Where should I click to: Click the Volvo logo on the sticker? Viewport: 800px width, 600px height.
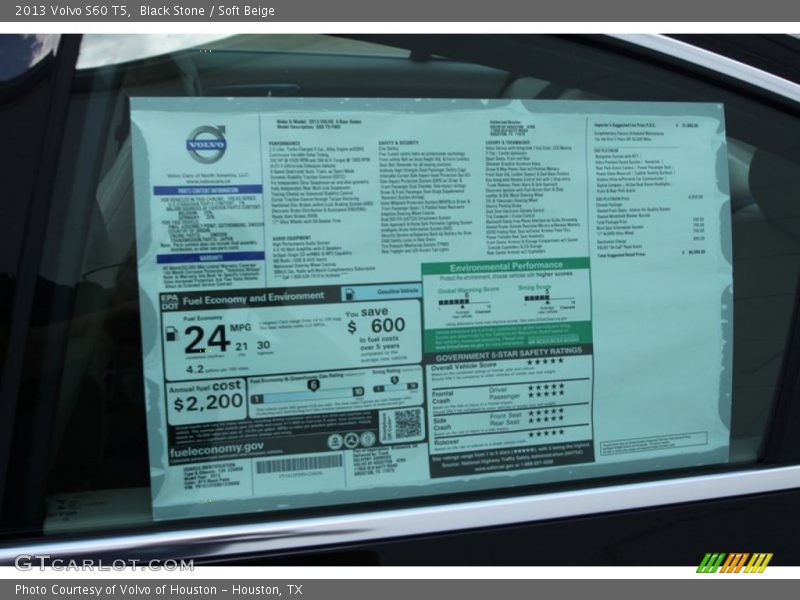[x=206, y=144]
